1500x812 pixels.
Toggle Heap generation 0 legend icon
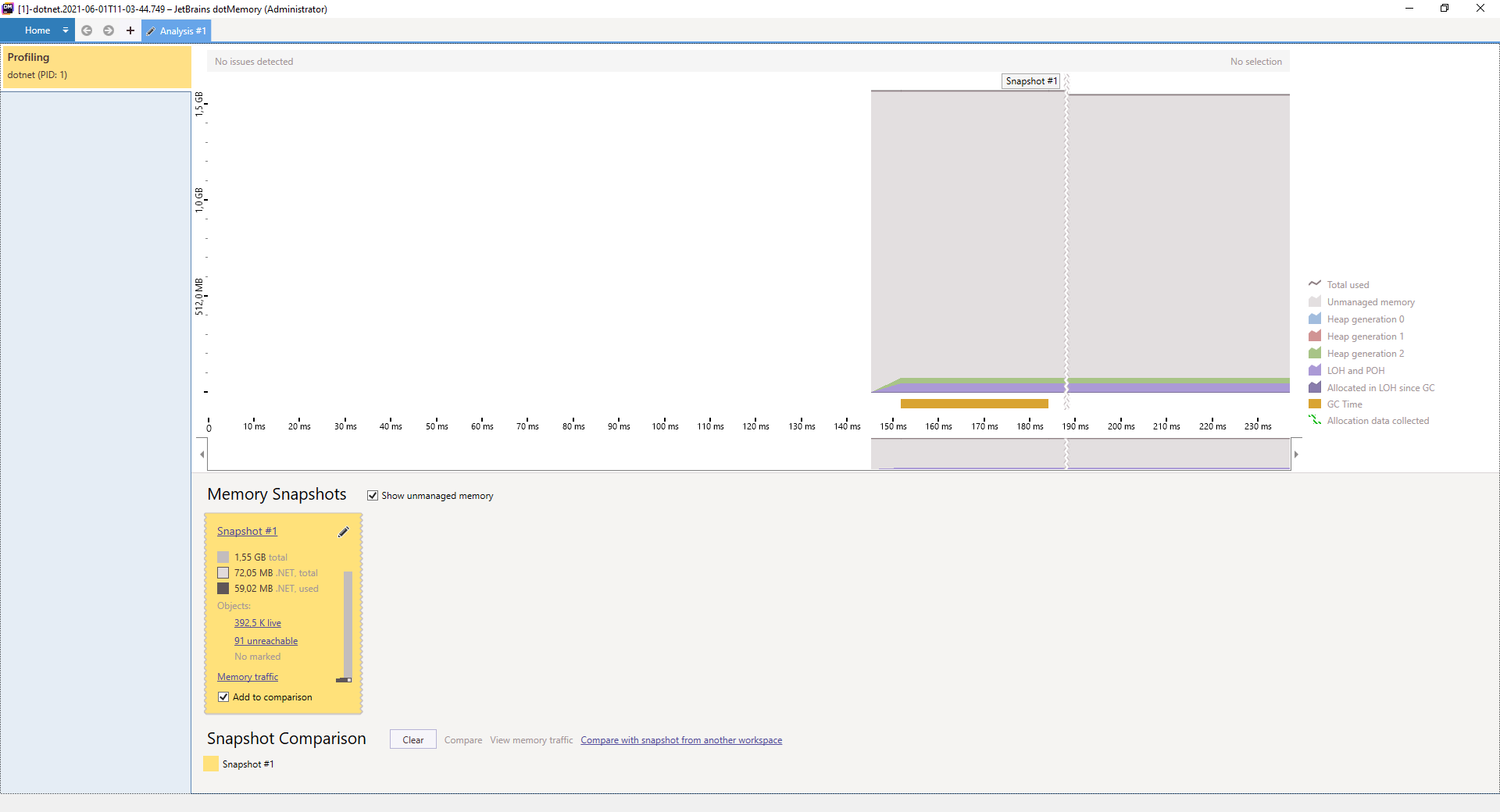[x=1315, y=319]
